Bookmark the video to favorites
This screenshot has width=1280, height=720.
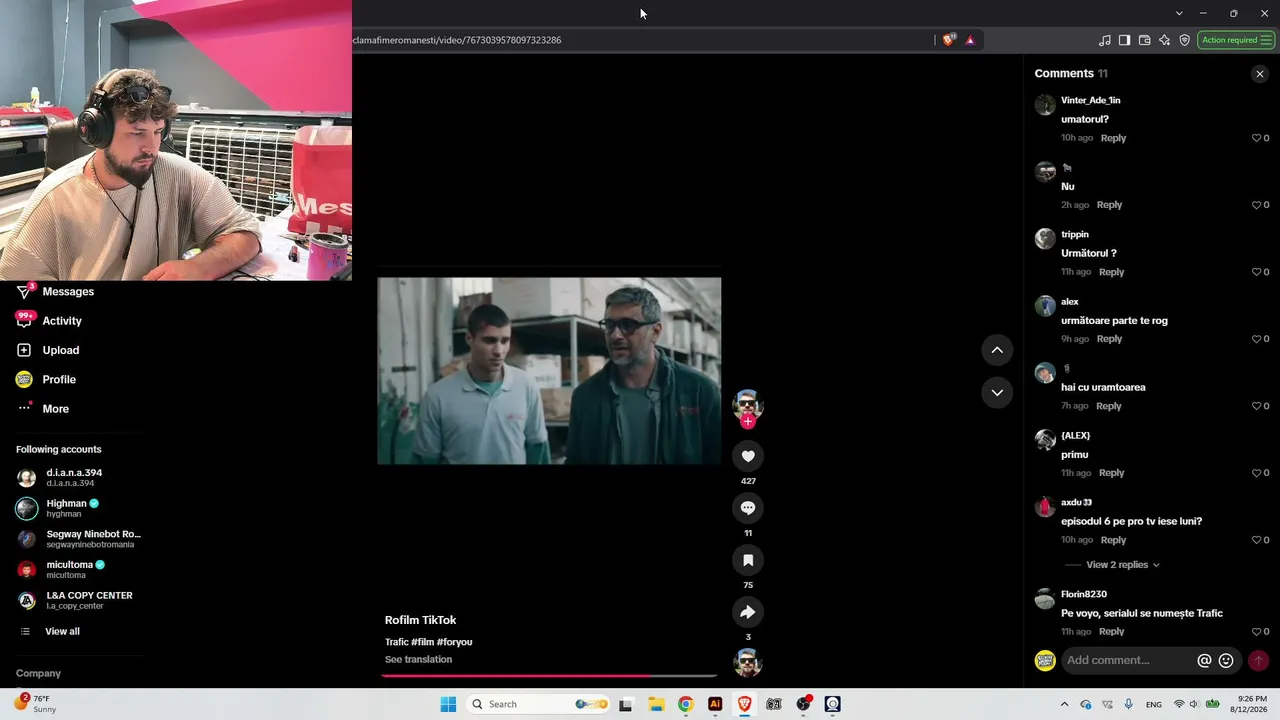747,560
